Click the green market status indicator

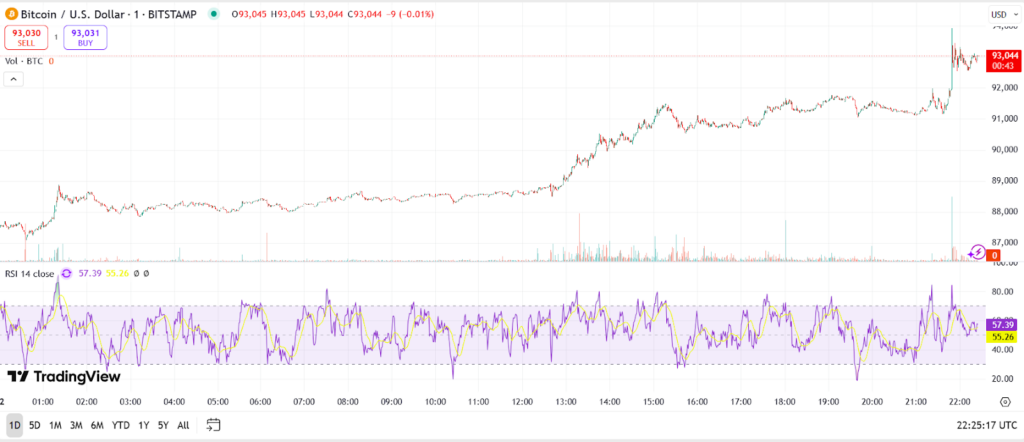click(x=214, y=14)
